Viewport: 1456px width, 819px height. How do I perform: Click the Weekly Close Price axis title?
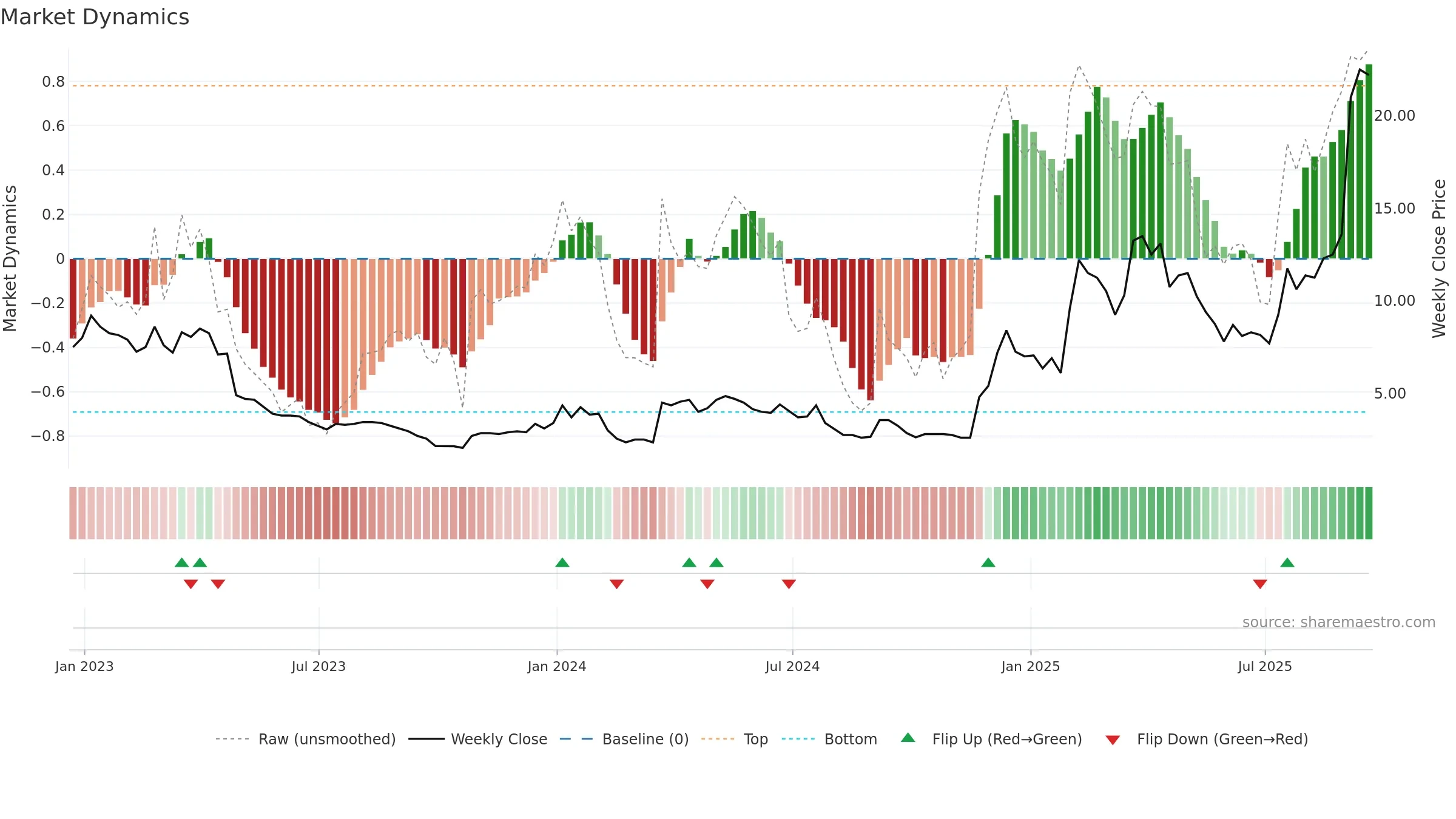click(1439, 258)
